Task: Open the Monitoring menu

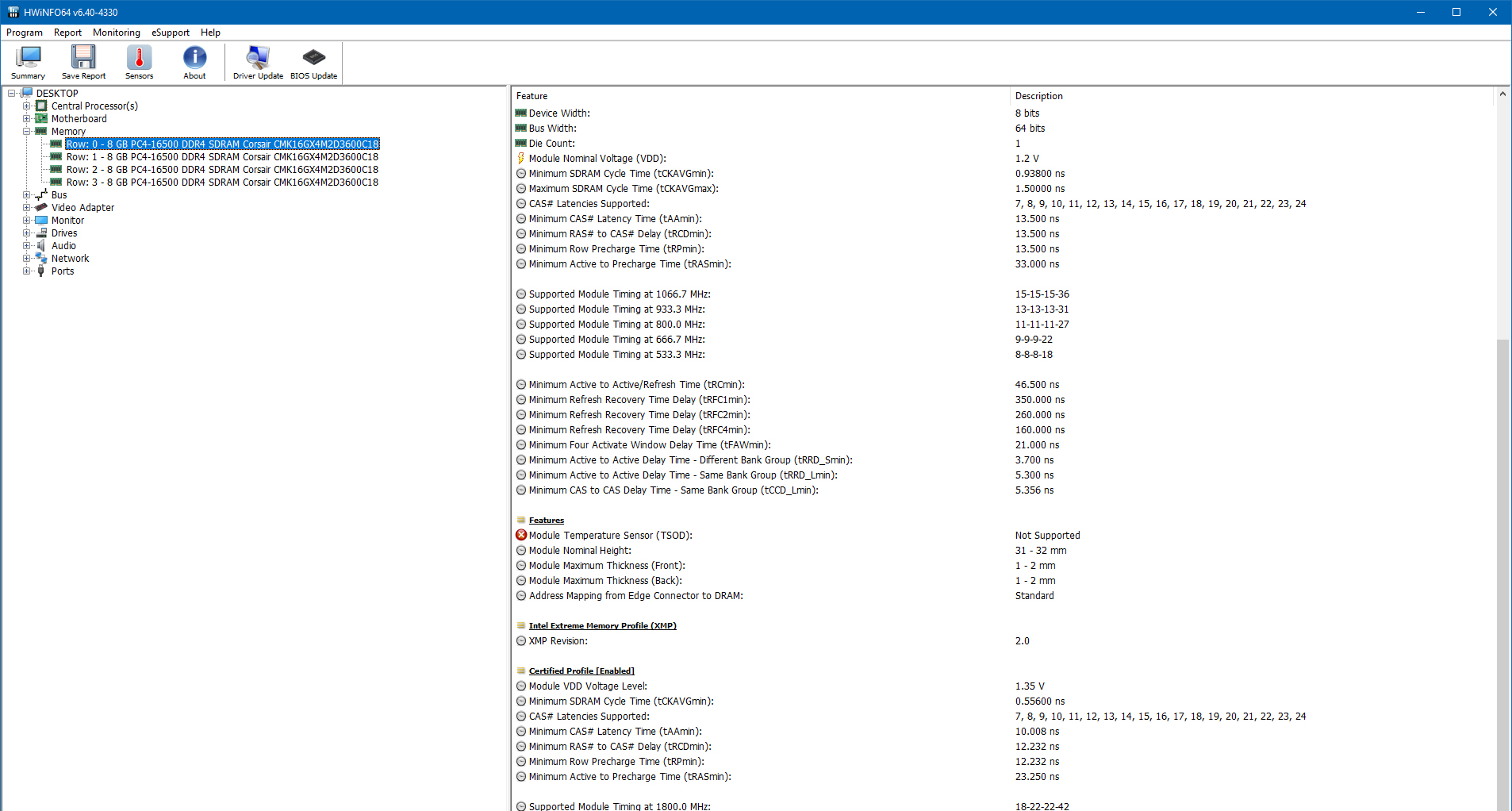Action: coord(117,33)
